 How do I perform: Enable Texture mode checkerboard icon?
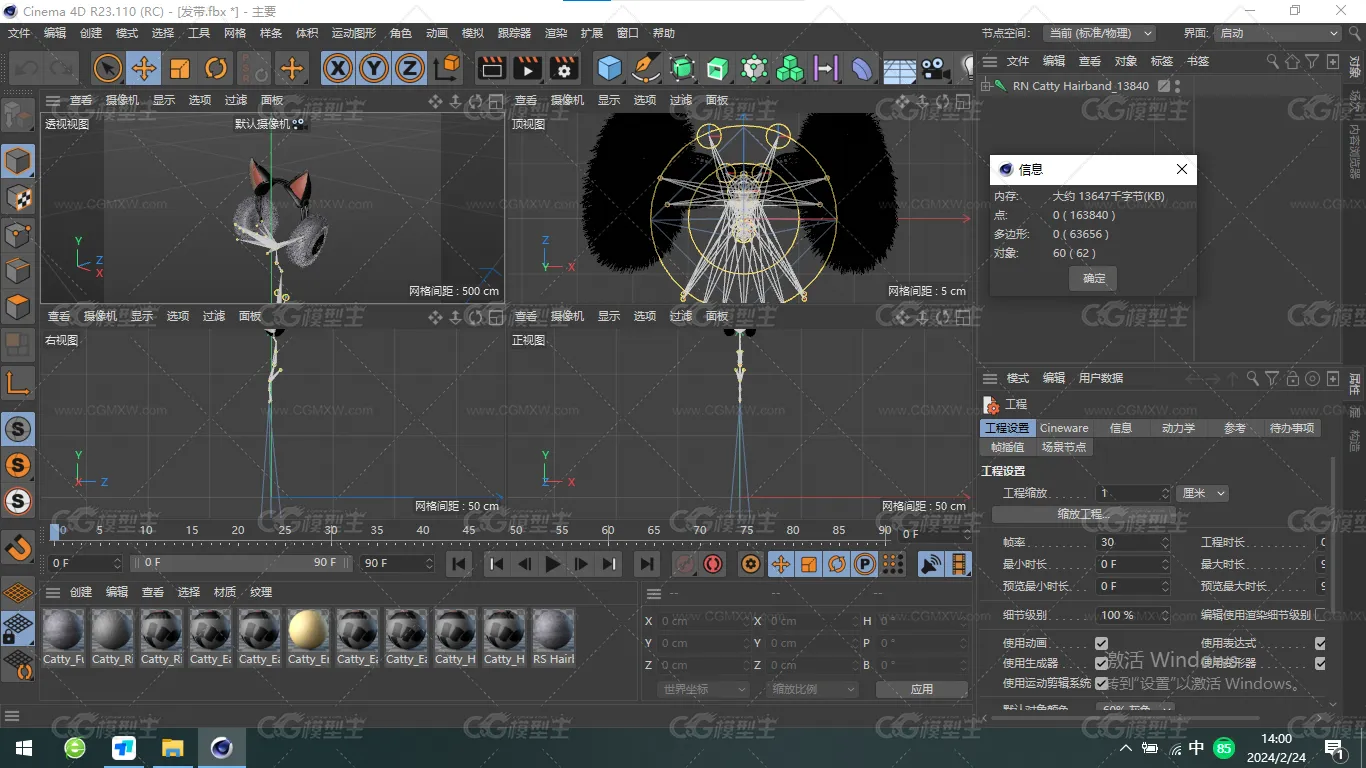[x=18, y=198]
